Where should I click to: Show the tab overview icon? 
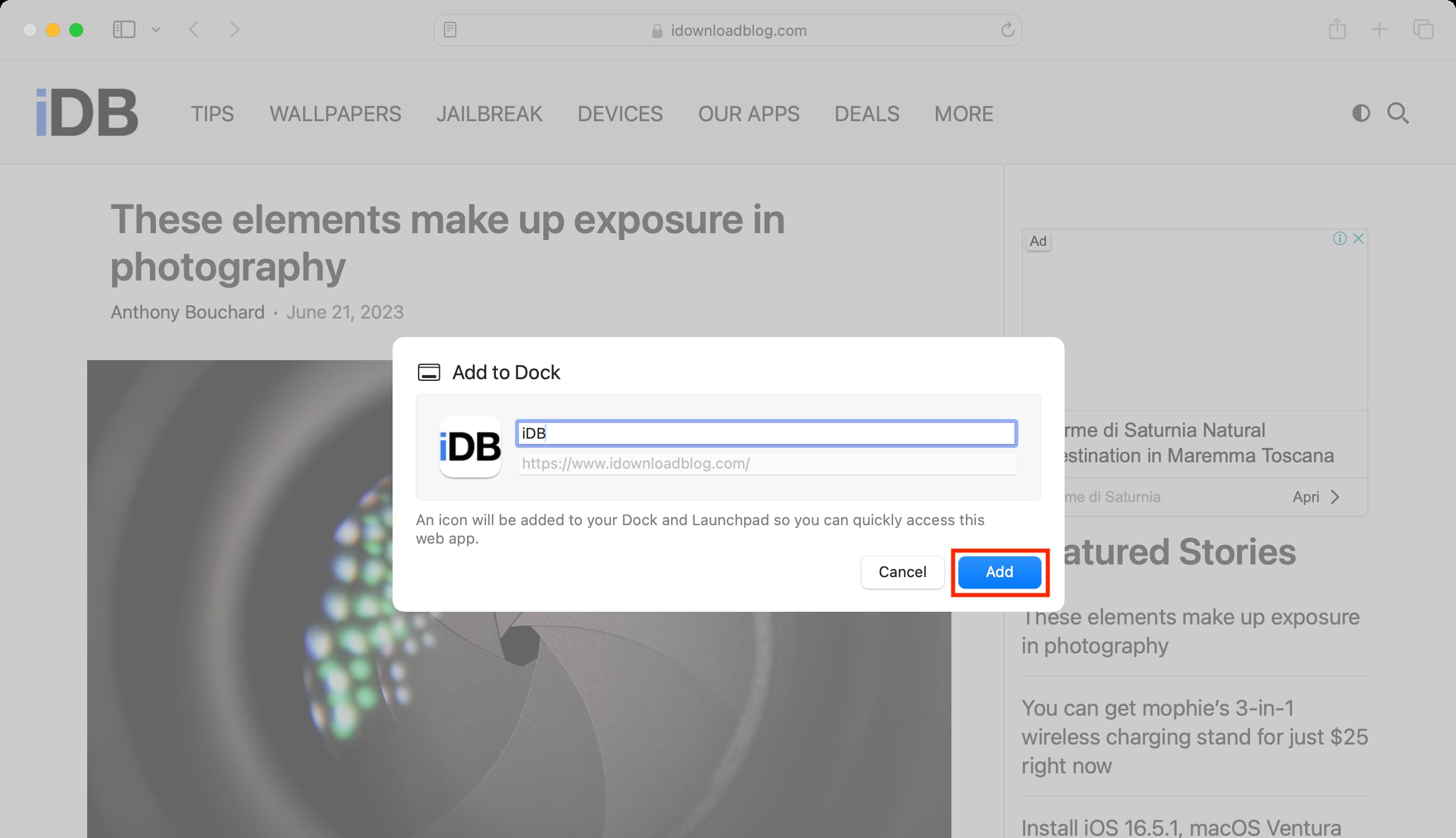(x=1423, y=29)
